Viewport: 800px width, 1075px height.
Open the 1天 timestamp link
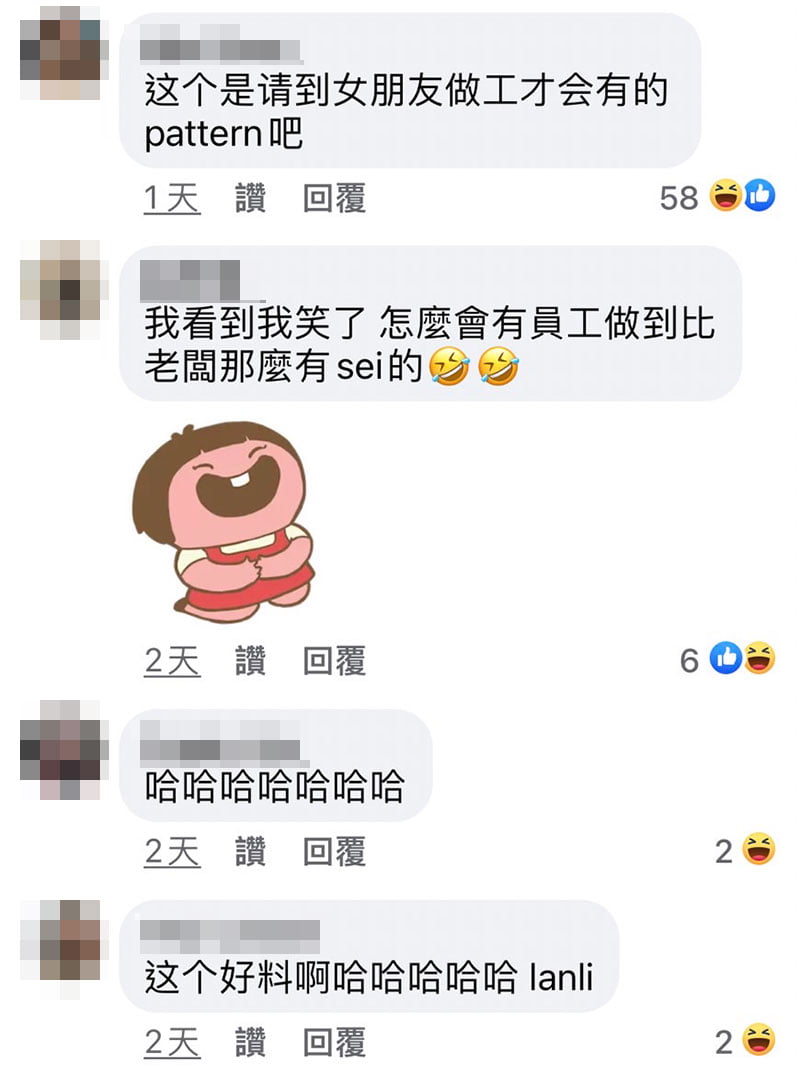pos(172,199)
